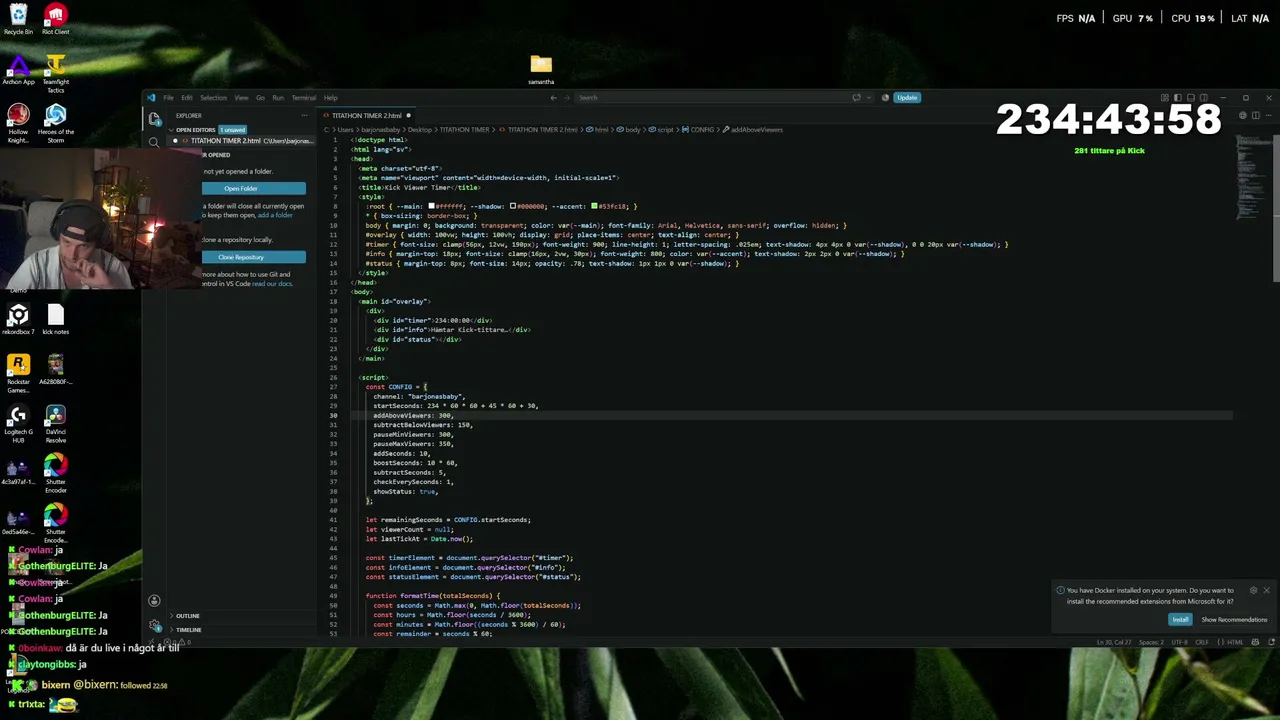Launch Heroes of the Storm shortcut

[55, 123]
